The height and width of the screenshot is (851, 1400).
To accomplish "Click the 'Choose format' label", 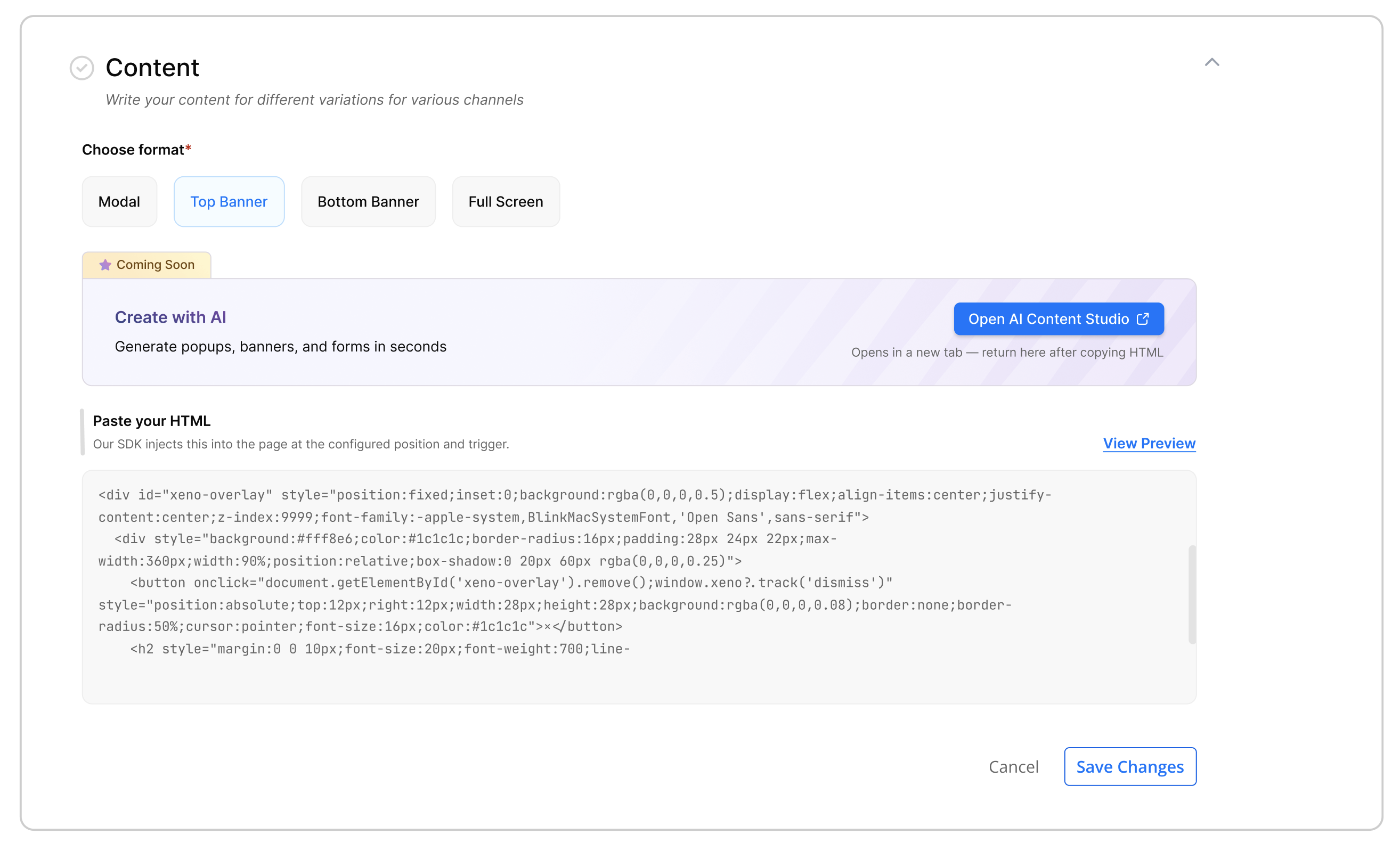I will [x=136, y=150].
